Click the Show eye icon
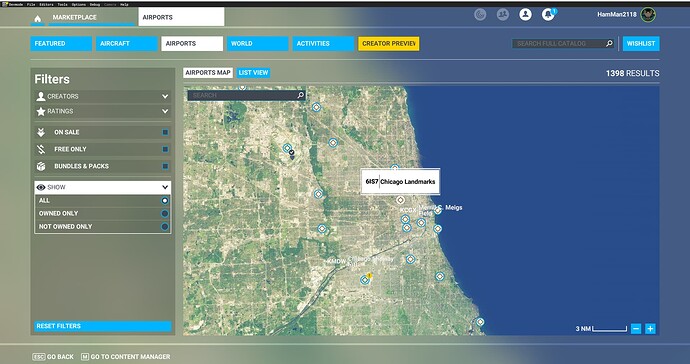This screenshot has width=690, height=364. click(41, 188)
